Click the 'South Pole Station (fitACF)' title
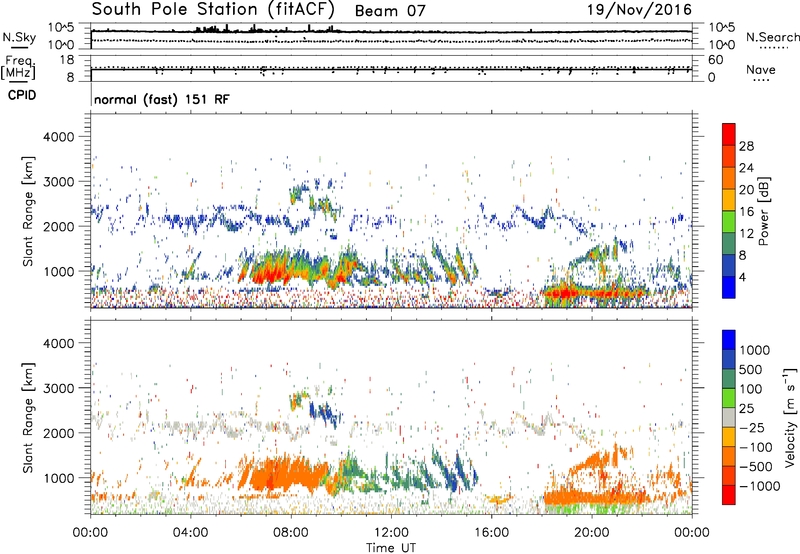 [213, 9]
